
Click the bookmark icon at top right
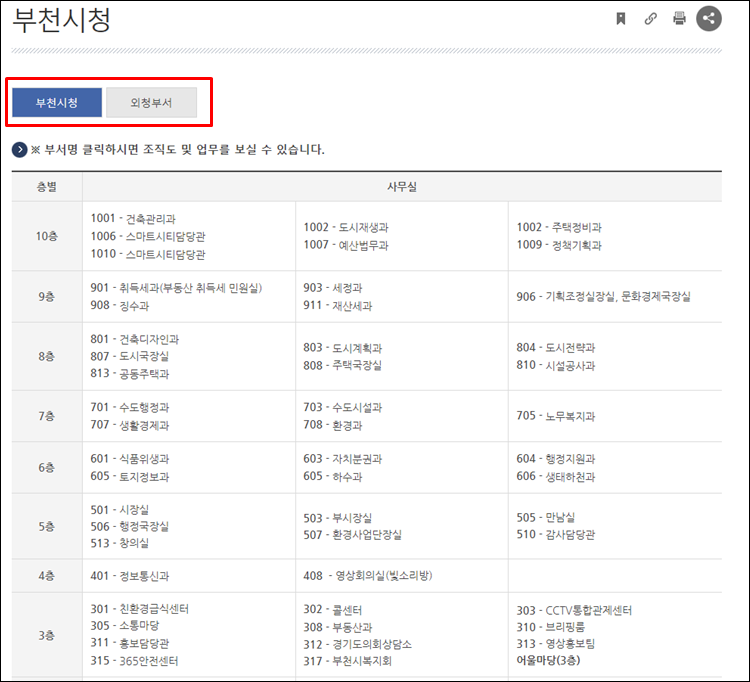(x=620, y=19)
